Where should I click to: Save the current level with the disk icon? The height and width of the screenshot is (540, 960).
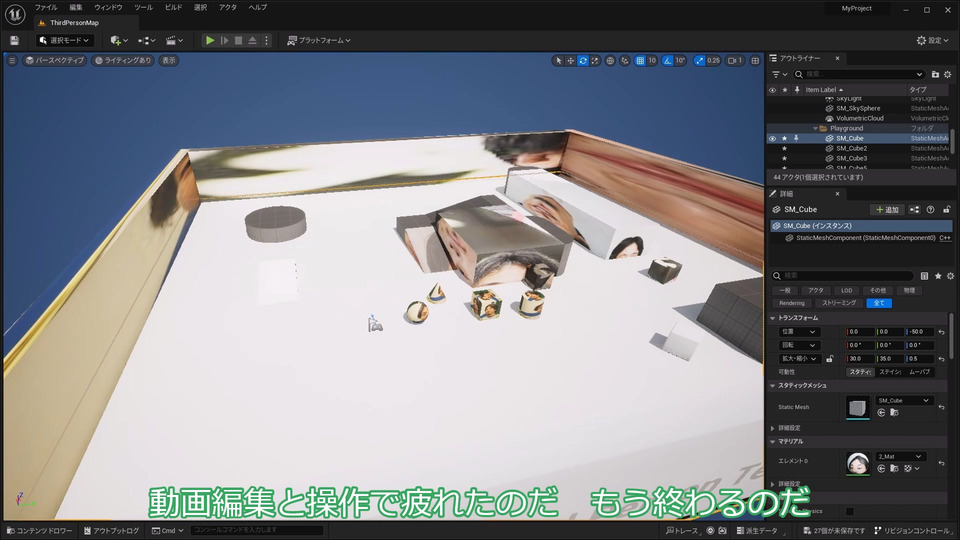14,40
